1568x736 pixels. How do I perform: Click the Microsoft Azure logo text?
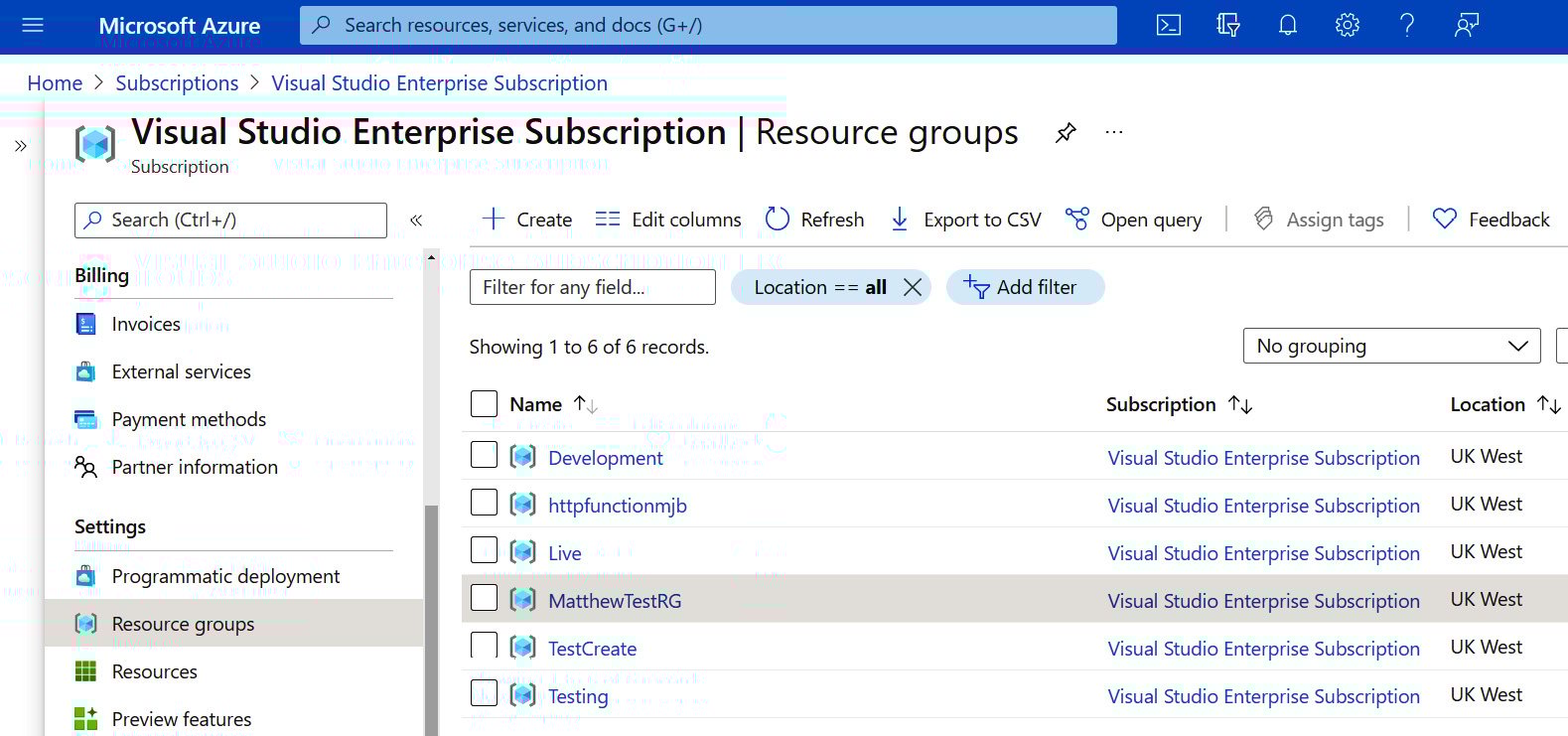click(180, 26)
